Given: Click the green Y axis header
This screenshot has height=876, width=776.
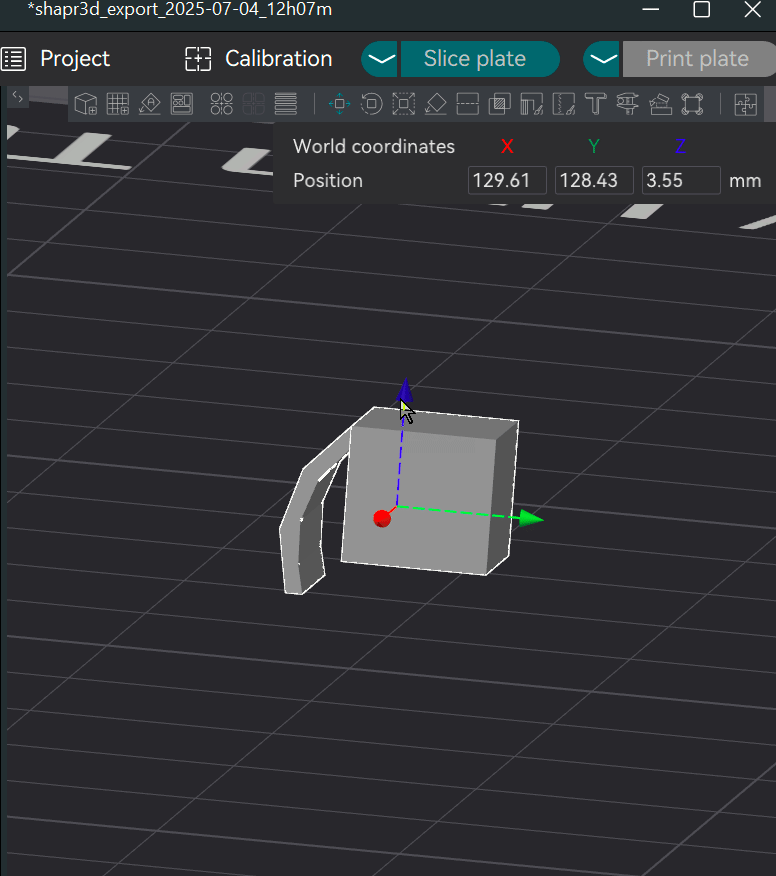Looking at the screenshot, I should tap(594, 146).
